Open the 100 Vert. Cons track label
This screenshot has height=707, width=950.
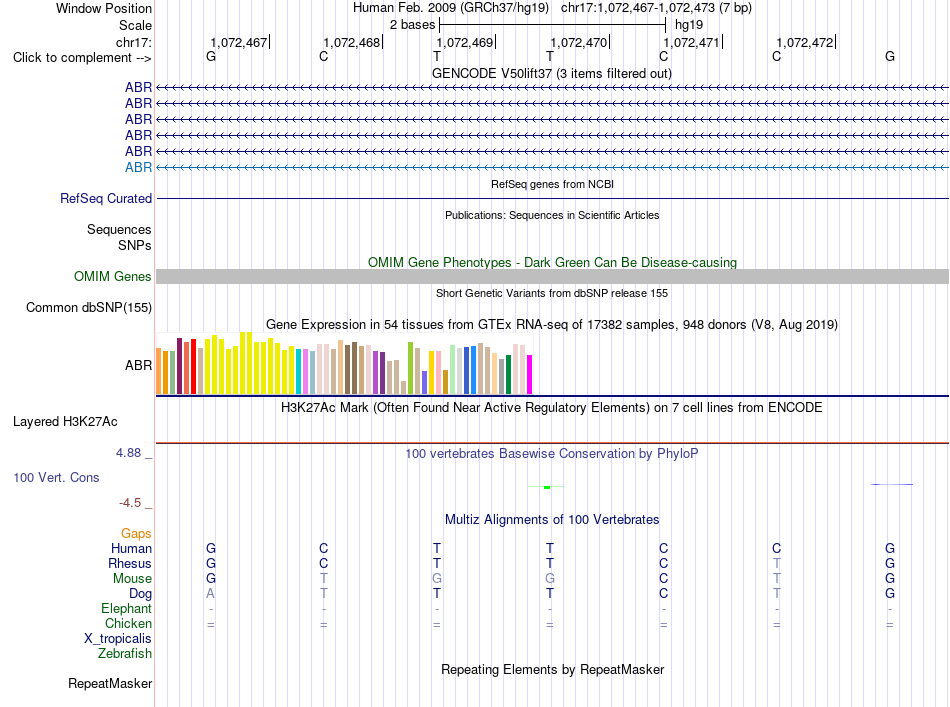(x=56, y=477)
